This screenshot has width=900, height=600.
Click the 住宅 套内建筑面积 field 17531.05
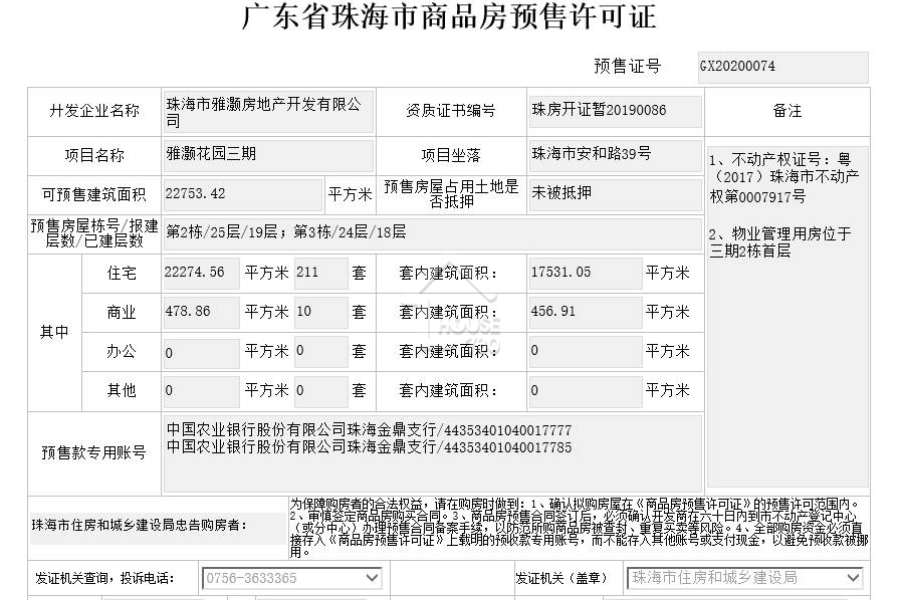click(585, 273)
